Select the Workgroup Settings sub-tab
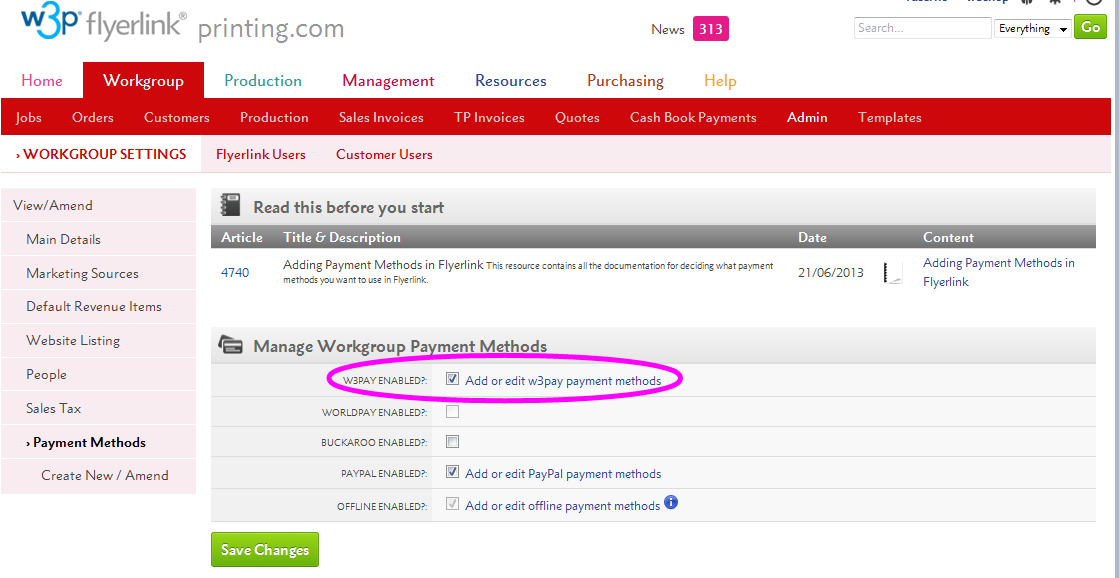The height and width of the screenshot is (578, 1119). click(x=101, y=154)
